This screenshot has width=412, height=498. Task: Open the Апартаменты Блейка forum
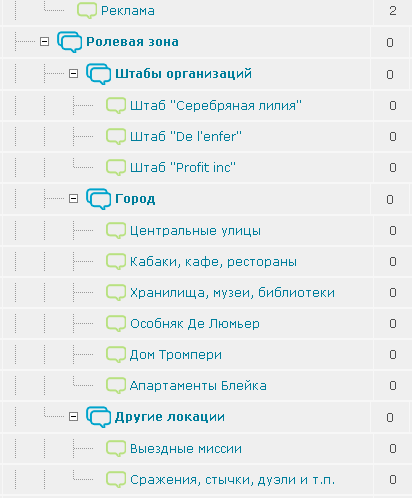(198, 386)
